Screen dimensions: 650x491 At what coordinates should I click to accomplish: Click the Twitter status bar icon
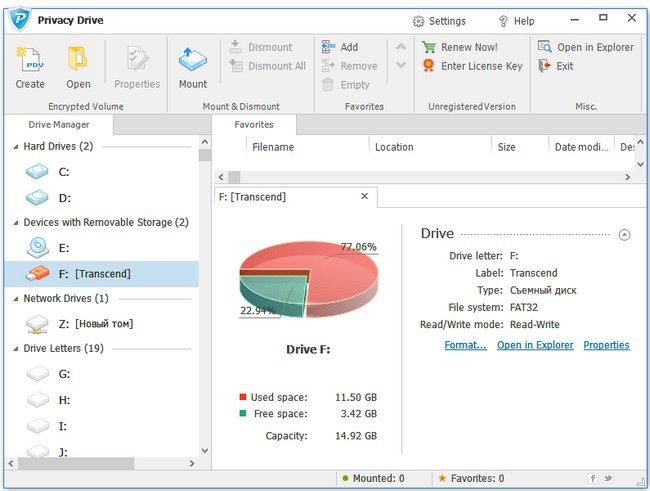tap(608, 478)
